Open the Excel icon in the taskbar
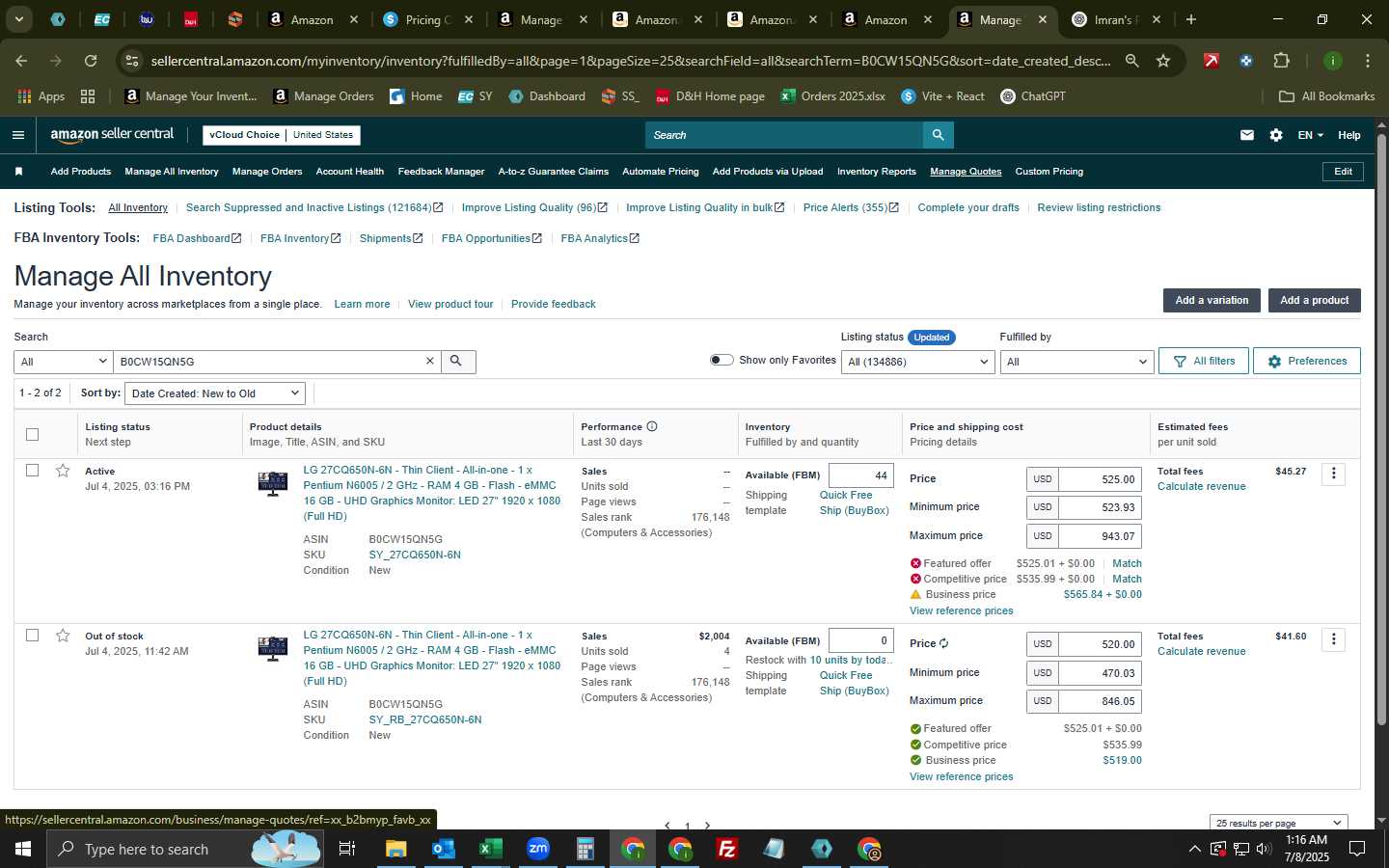The height and width of the screenshot is (868, 1389). [490, 849]
